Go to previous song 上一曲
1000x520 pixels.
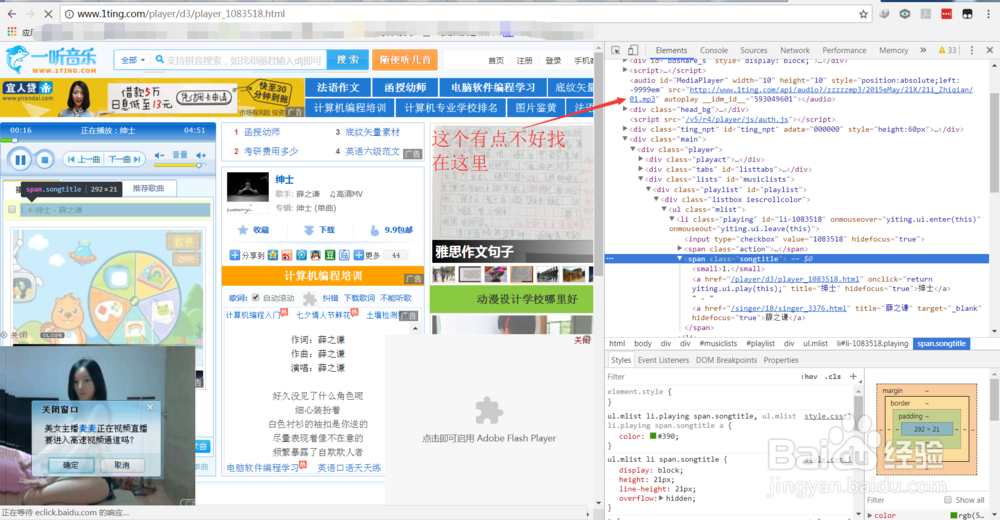(85, 159)
